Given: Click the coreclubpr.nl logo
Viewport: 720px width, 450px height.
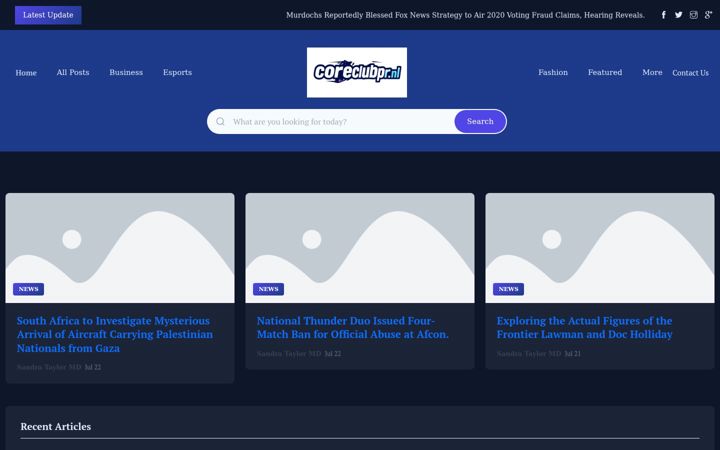Looking at the screenshot, I should [357, 73].
